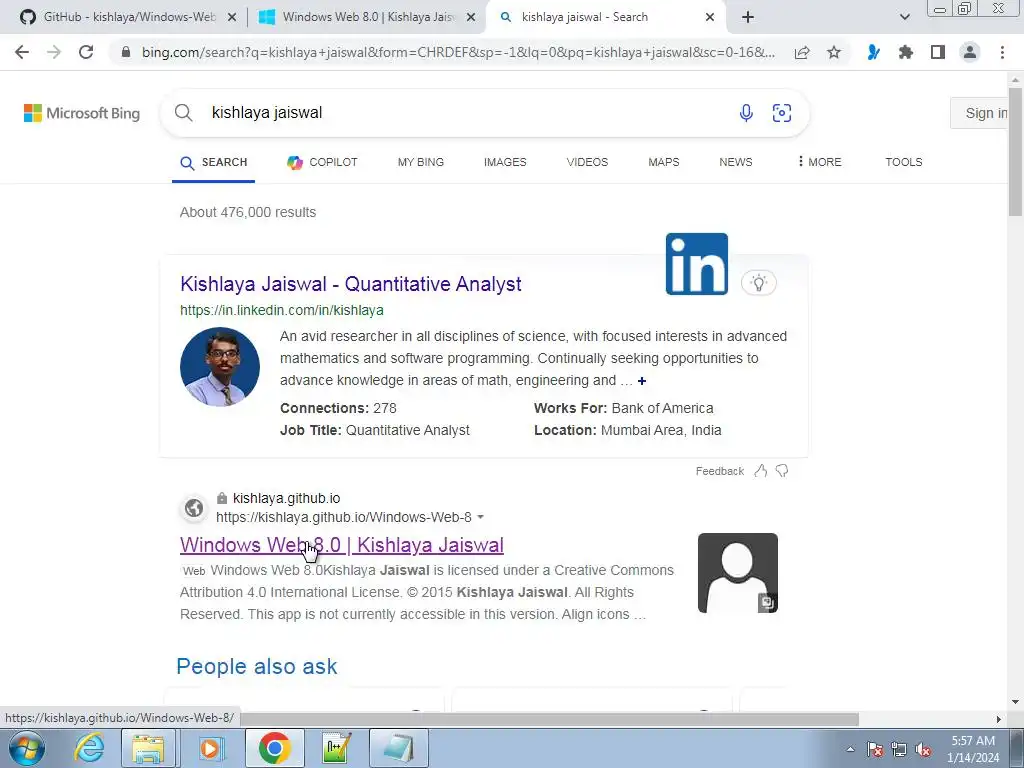Click the lightbulb insights icon
This screenshot has height=768, width=1024.
tap(758, 283)
